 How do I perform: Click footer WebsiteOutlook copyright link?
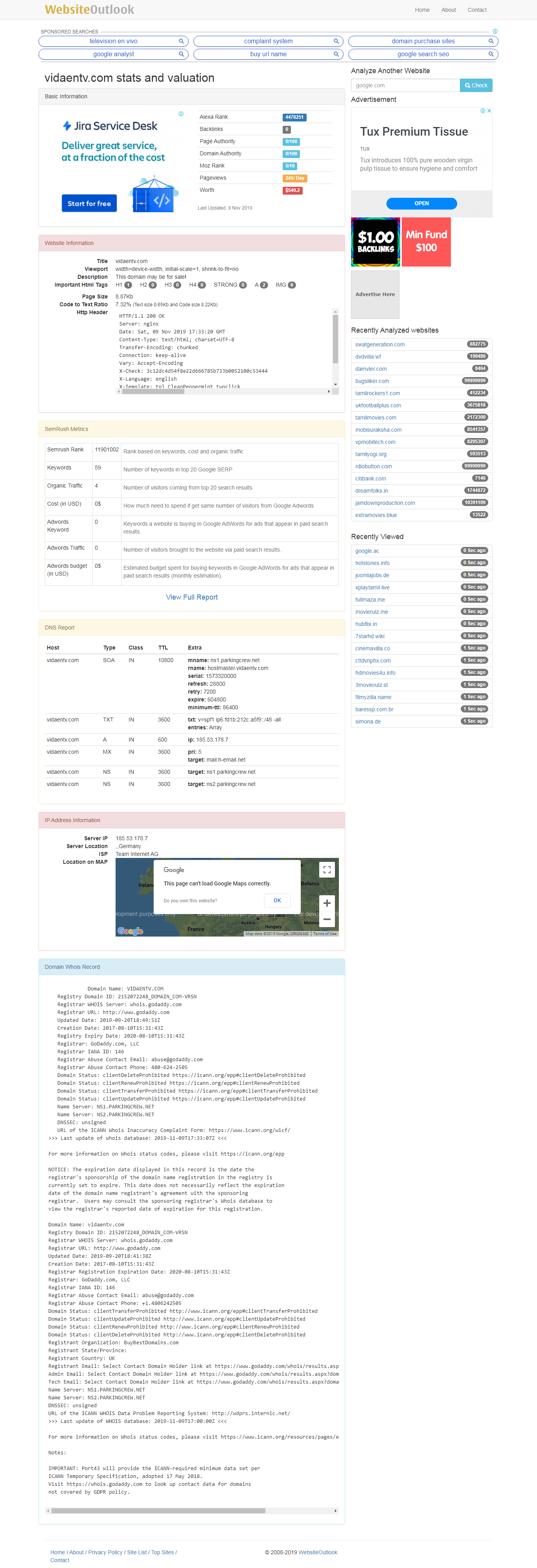[317, 1552]
